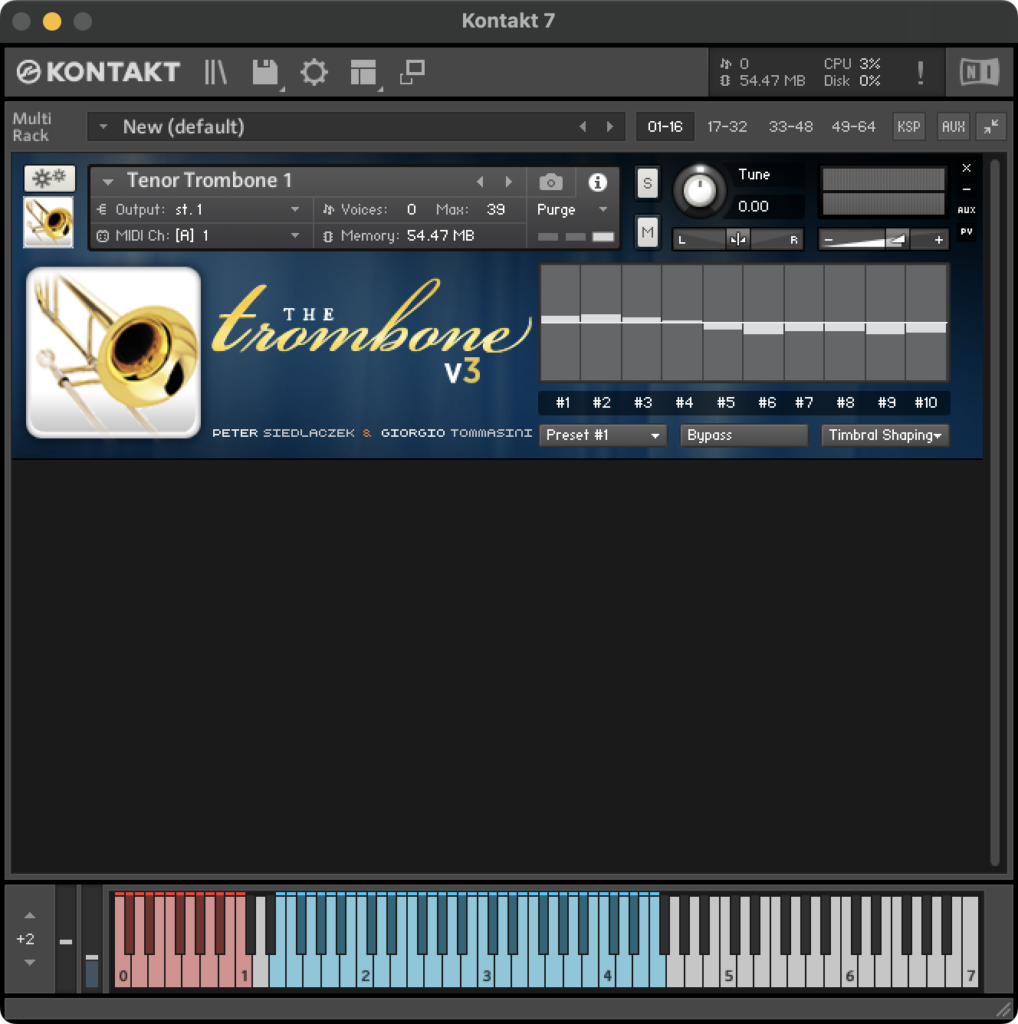Click the snowflake instrument edit icon

coord(49,178)
